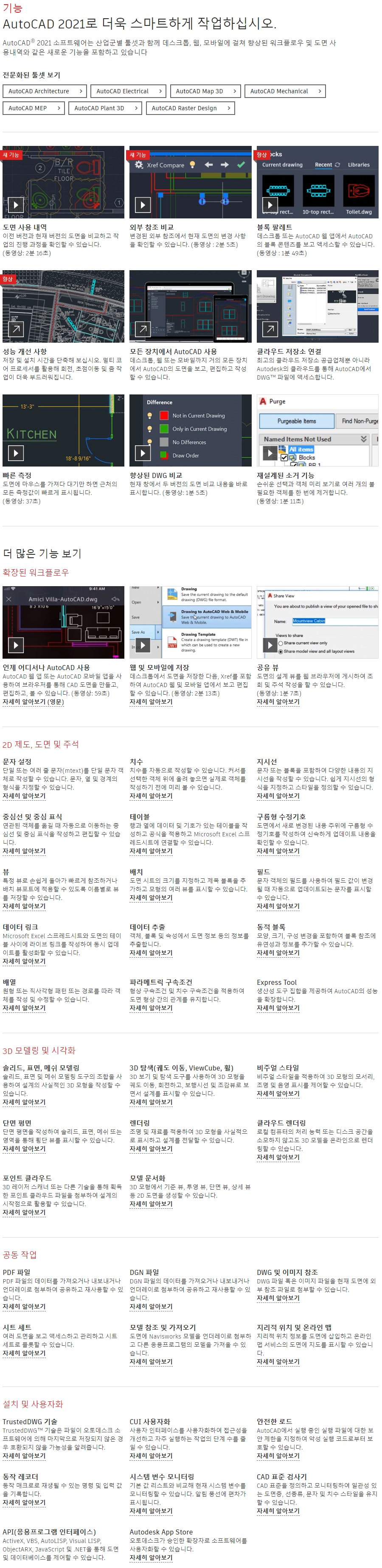Open the AutoCAD Electrical toolset

pyautogui.click(x=129, y=91)
